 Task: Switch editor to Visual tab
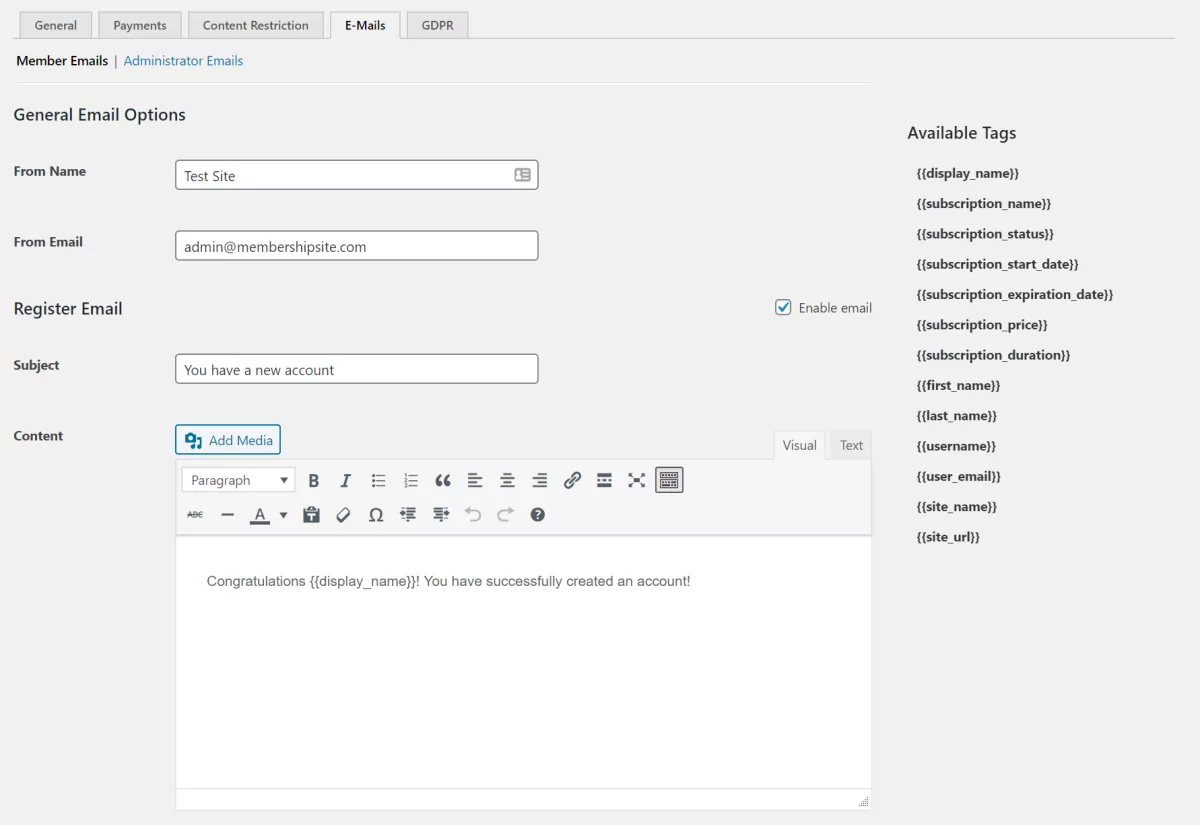pyautogui.click(x=800, y=446)
